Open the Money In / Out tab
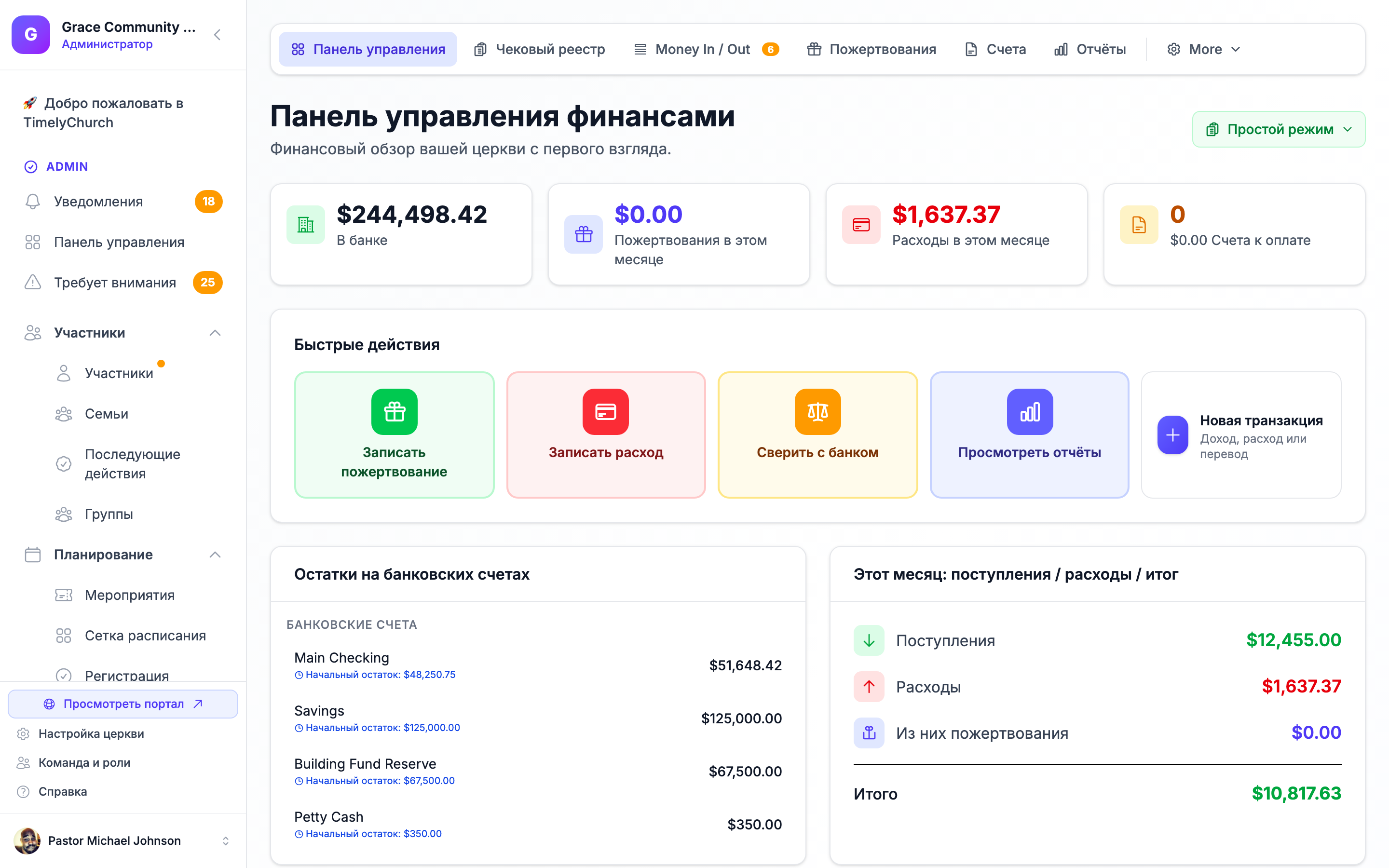1389x868 pixels. click(707, 49)
